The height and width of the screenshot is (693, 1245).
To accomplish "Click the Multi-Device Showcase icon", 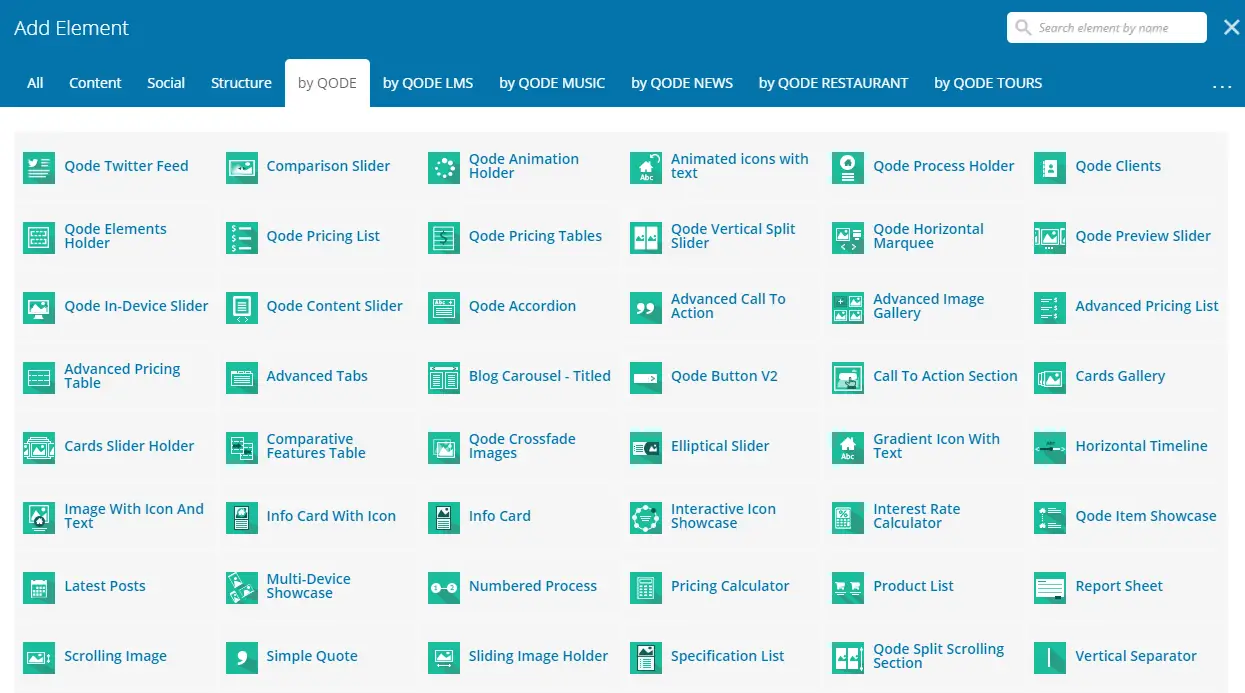I will [x=241, y=587].
